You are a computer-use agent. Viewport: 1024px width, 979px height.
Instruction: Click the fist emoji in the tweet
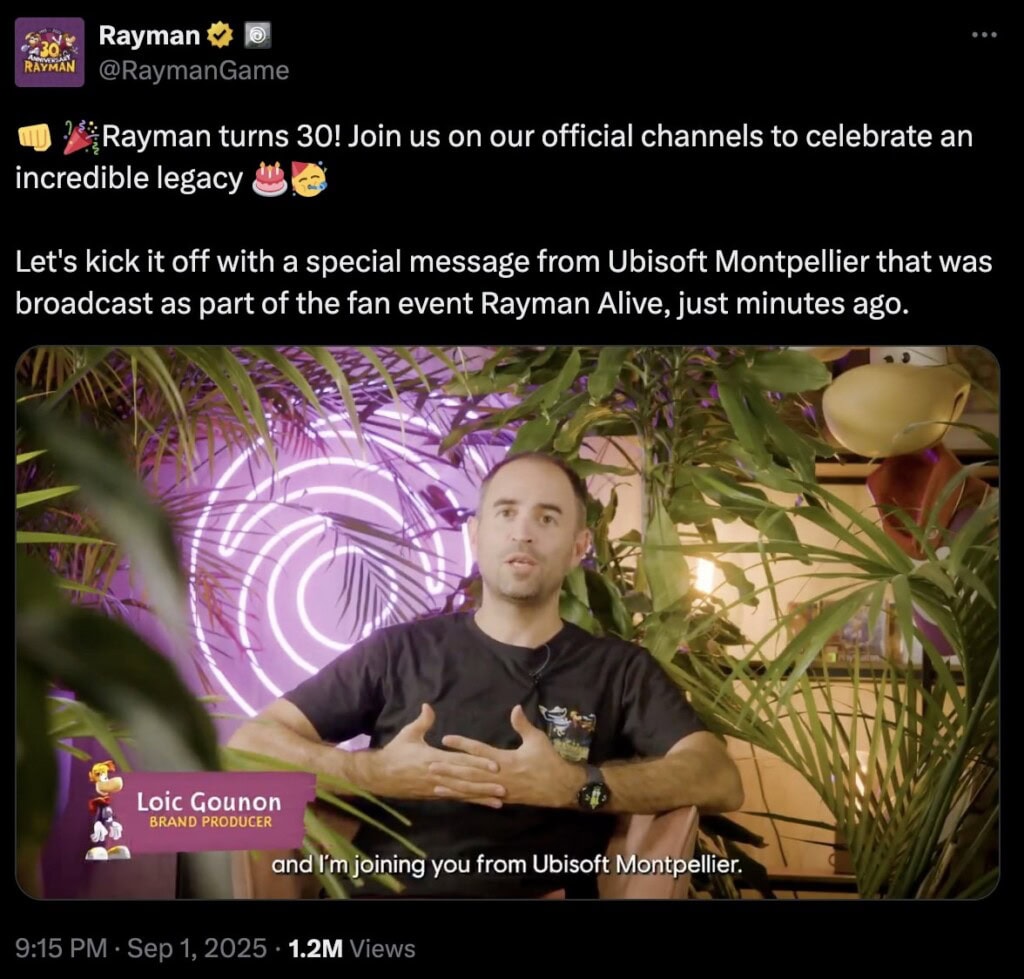point(34,137)
